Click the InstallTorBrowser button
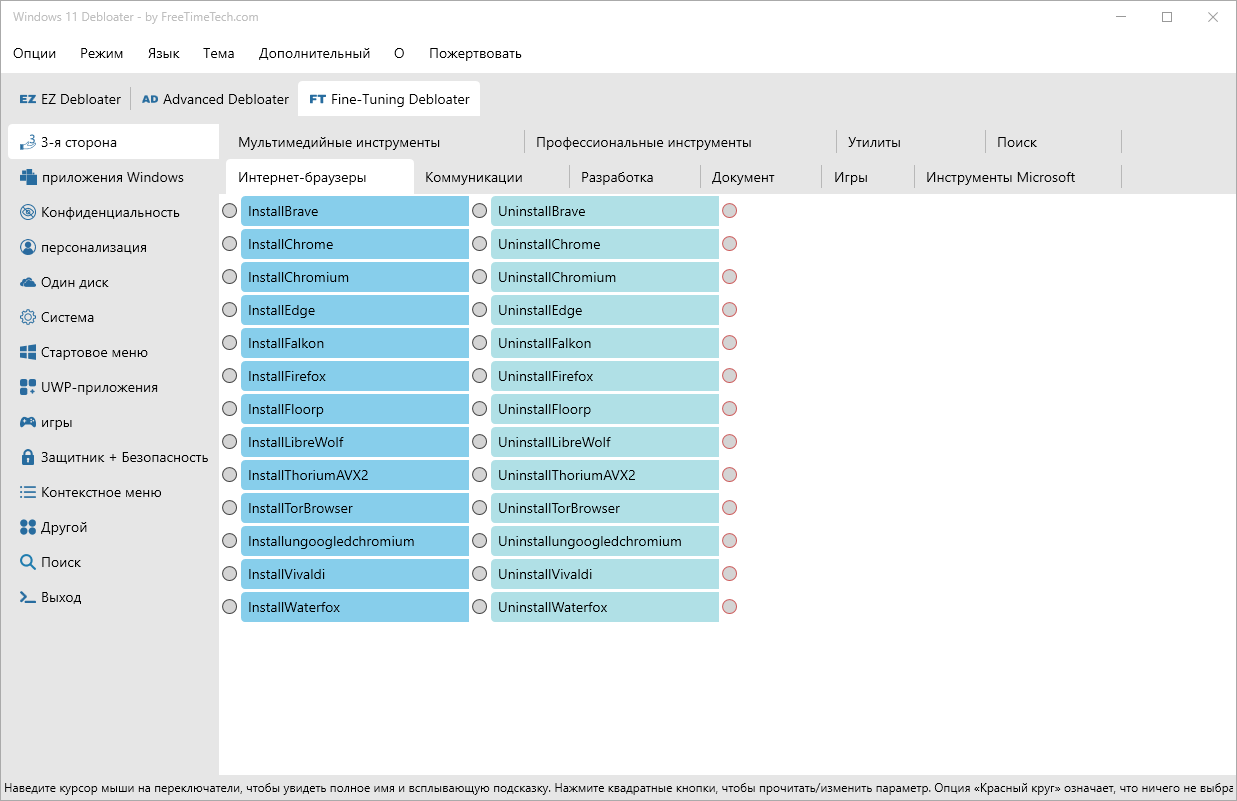This screenshot has height=801, width=1237. tap(355, 508)
